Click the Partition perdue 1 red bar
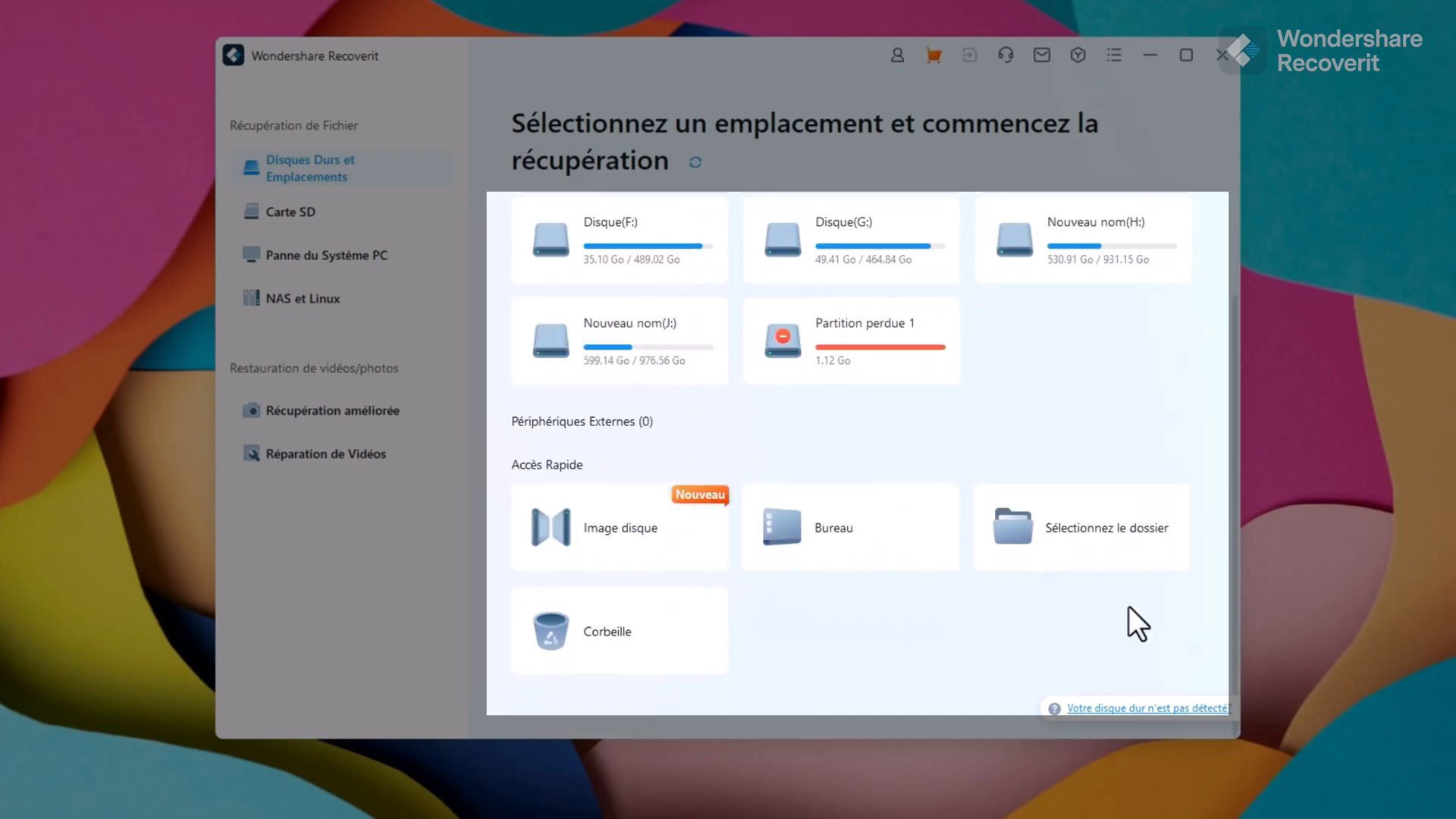This screenshot has width=1456, height=819. (880, 347)
